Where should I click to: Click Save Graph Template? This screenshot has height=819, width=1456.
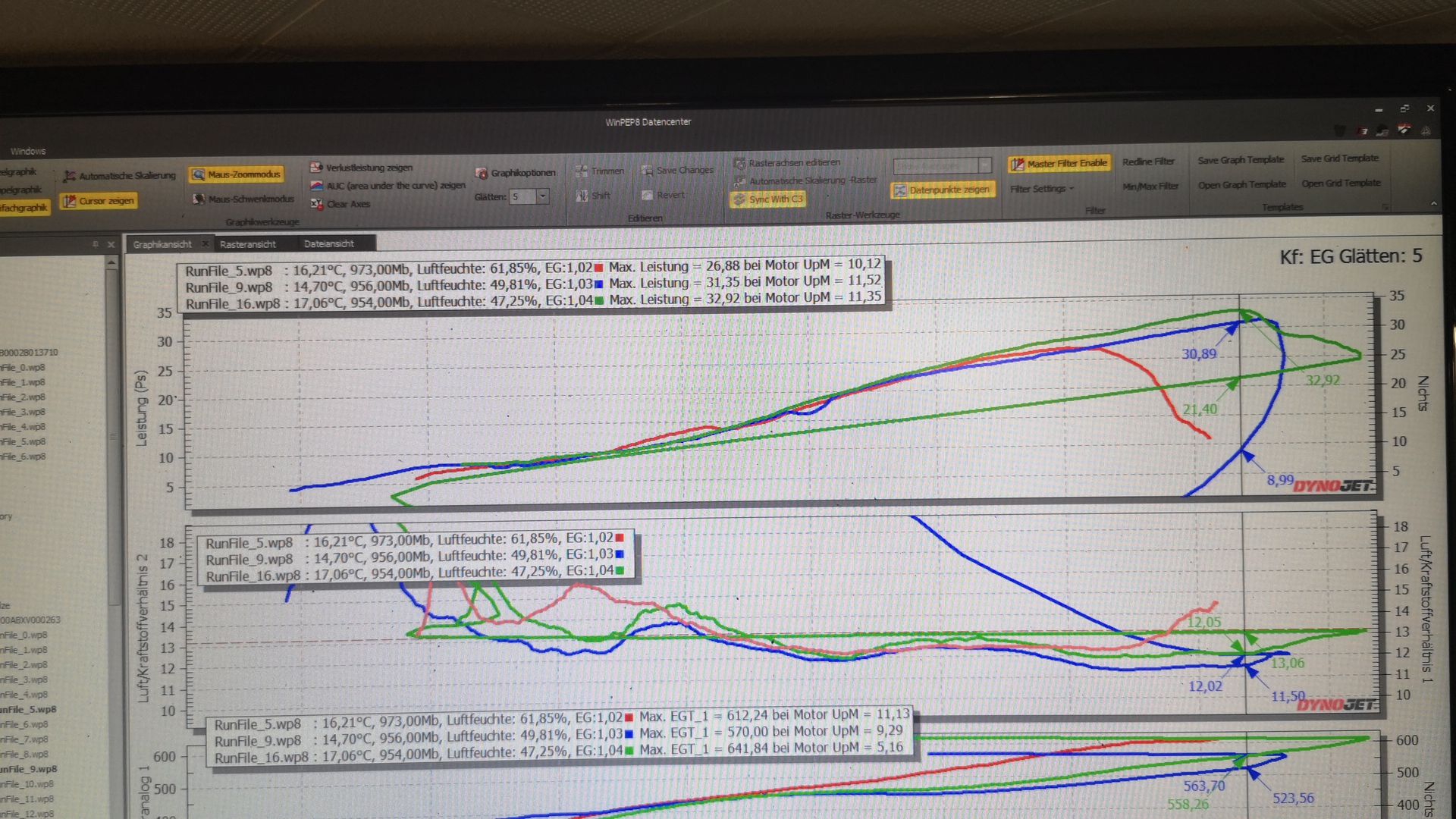tap(1241, 160)
